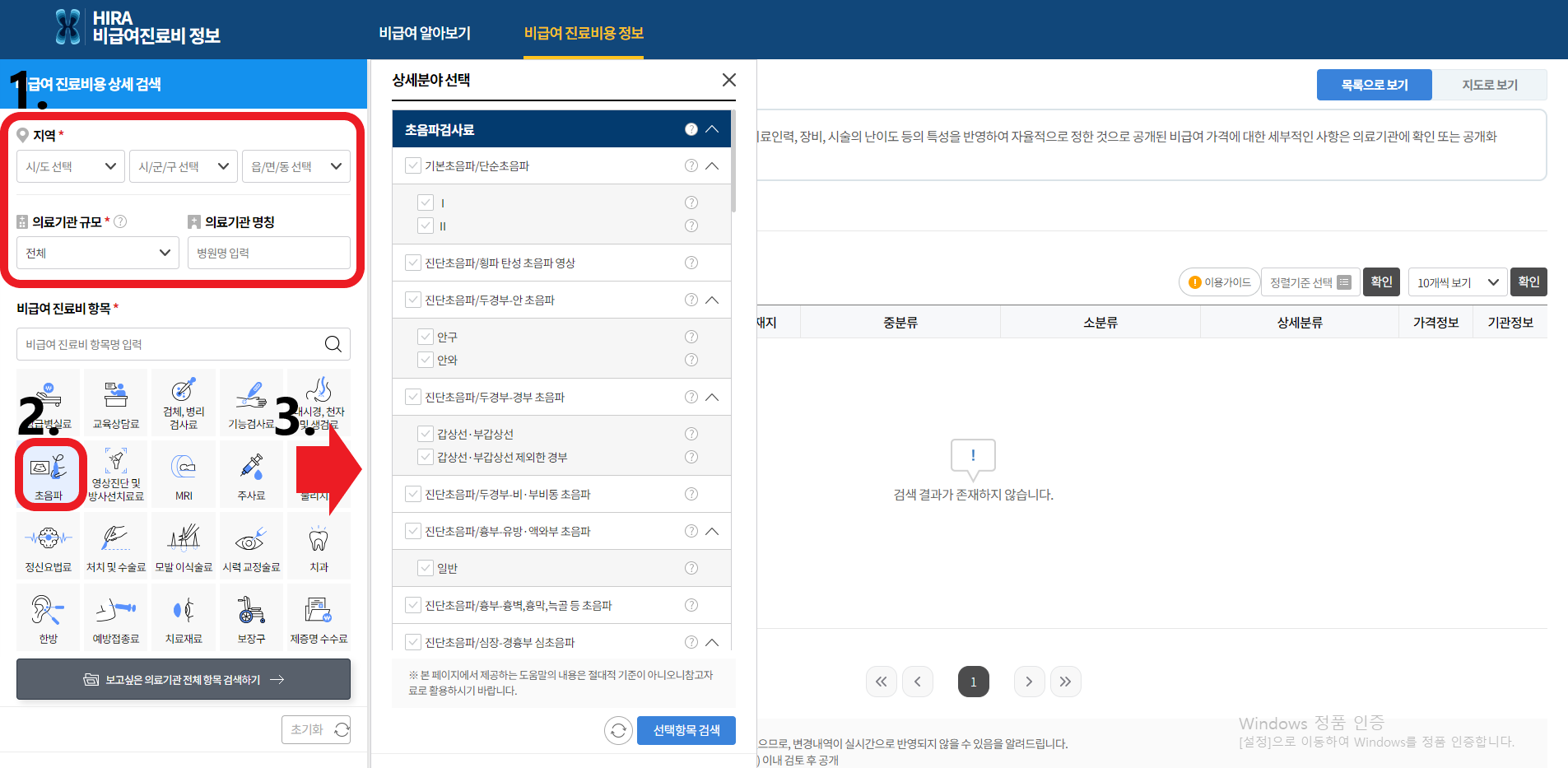Switch to 목록으로 보기 tab

[x=1375, y=85]
